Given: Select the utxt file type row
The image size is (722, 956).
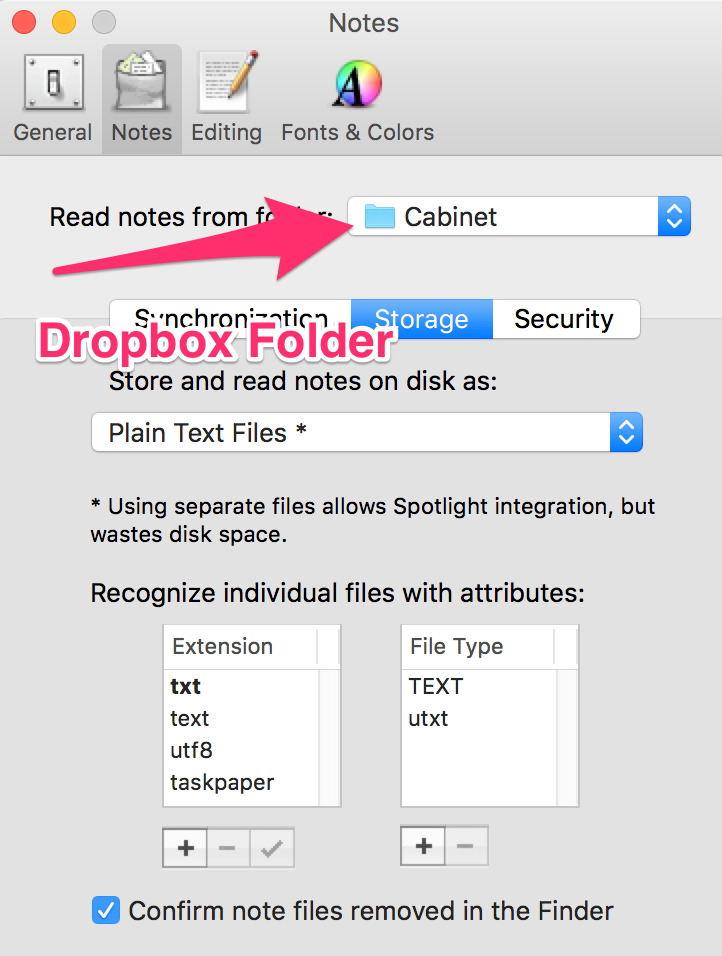Looking at the screenshot, I should tap(479, 718).
